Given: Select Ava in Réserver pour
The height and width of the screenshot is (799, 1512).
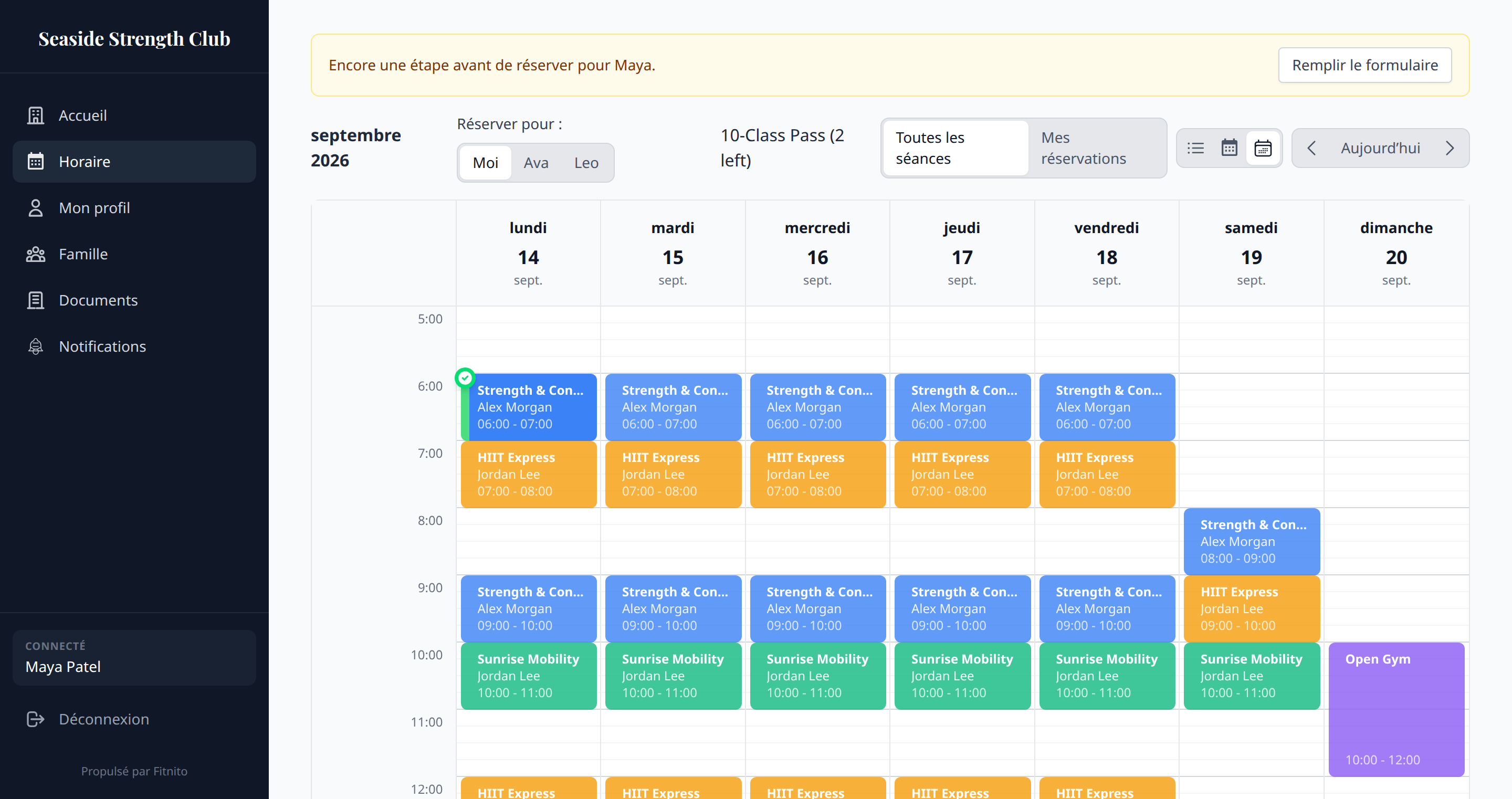Looking at the screenshot, I should click(x=536, y=163).
